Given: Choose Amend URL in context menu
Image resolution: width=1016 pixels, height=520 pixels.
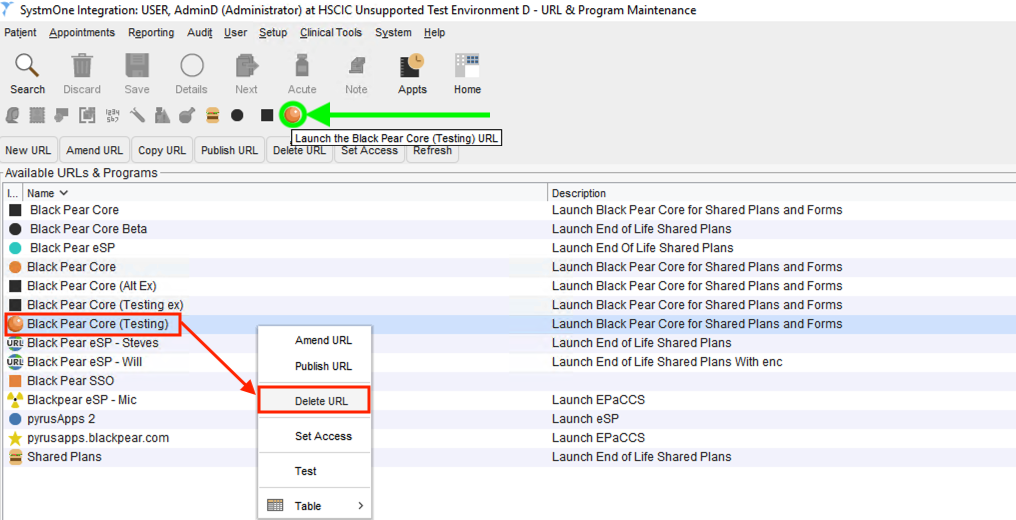Looking at the screenshot, I should tap(315, 341).
